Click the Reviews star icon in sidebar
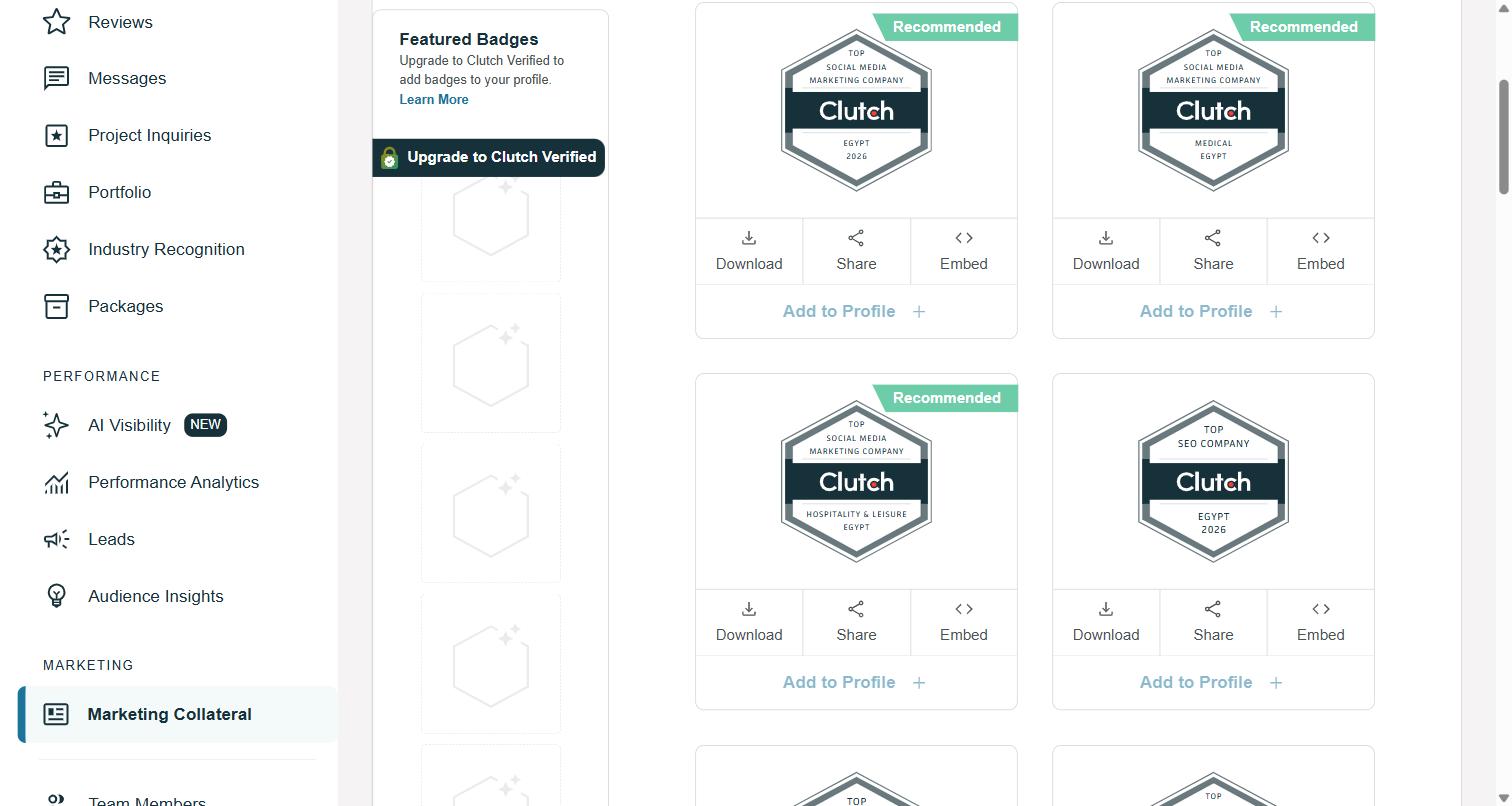Screen dimensions: 1512x806 tap(57, 22)
